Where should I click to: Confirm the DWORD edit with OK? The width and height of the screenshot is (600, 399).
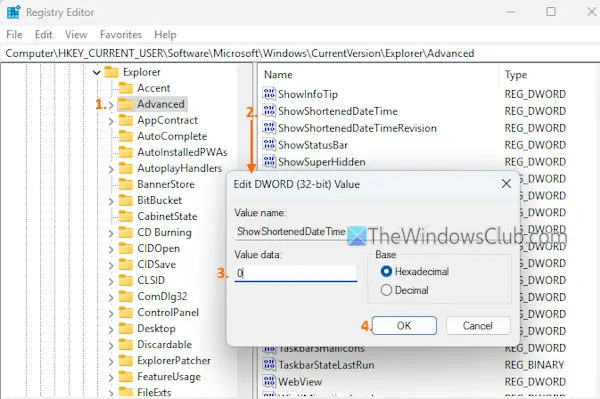point(404,326)
